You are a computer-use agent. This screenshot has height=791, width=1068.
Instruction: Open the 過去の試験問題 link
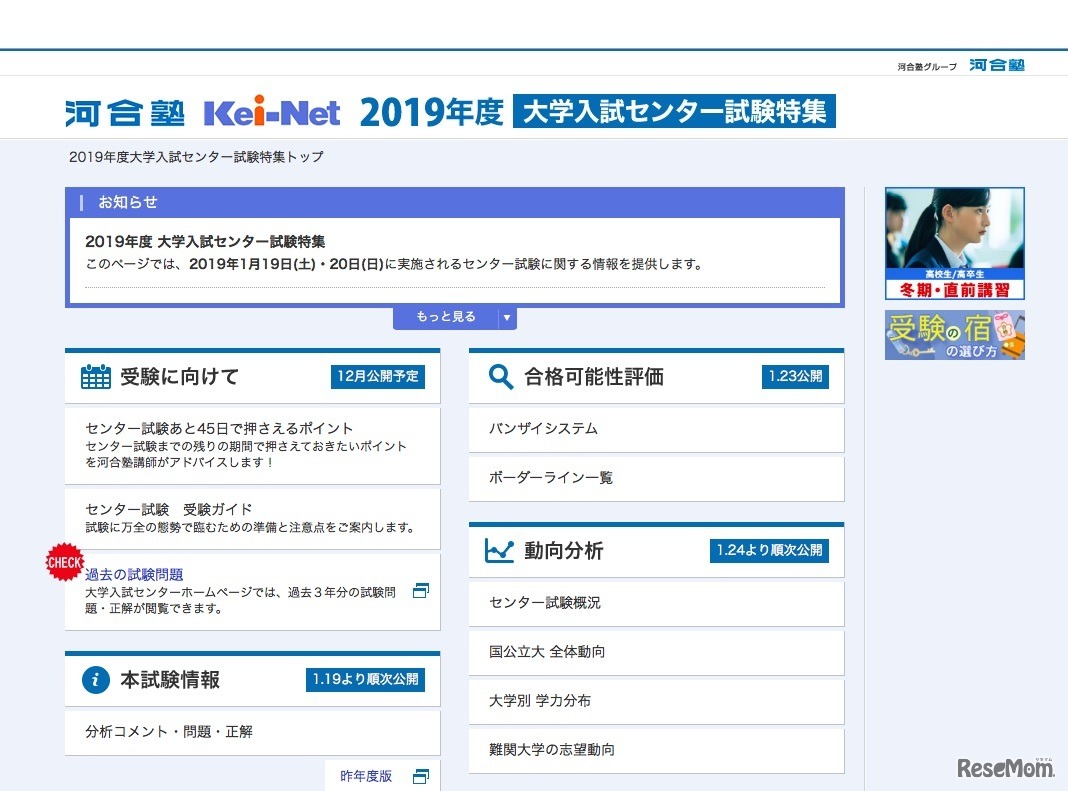tap(134, 575)
